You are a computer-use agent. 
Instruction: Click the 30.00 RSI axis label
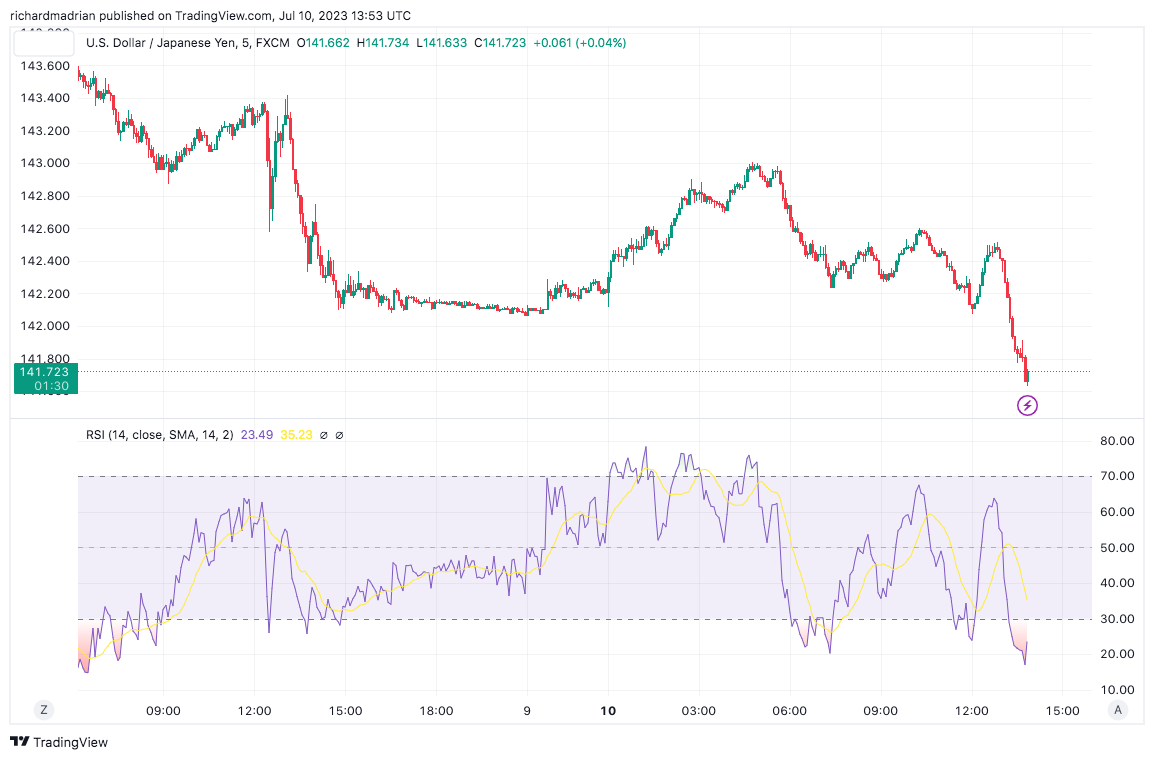point(1117,618)
